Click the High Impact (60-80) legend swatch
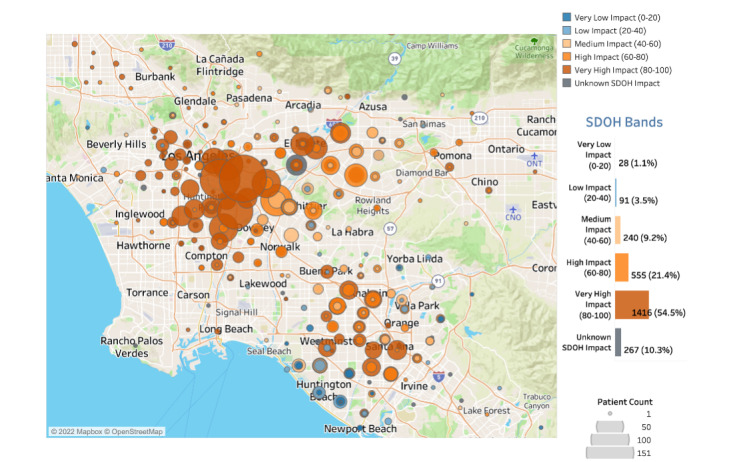 point(567,57)
